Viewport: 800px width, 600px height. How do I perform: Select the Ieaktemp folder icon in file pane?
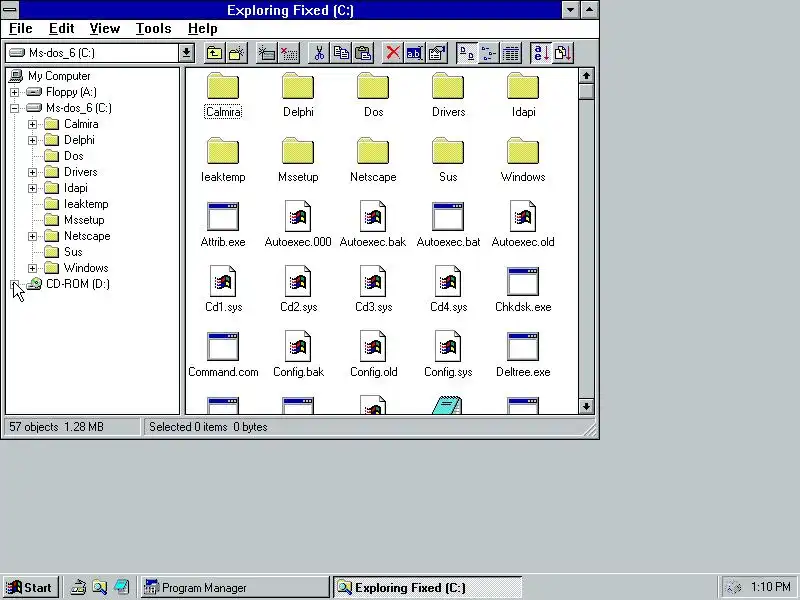click(x=223, y=151)
